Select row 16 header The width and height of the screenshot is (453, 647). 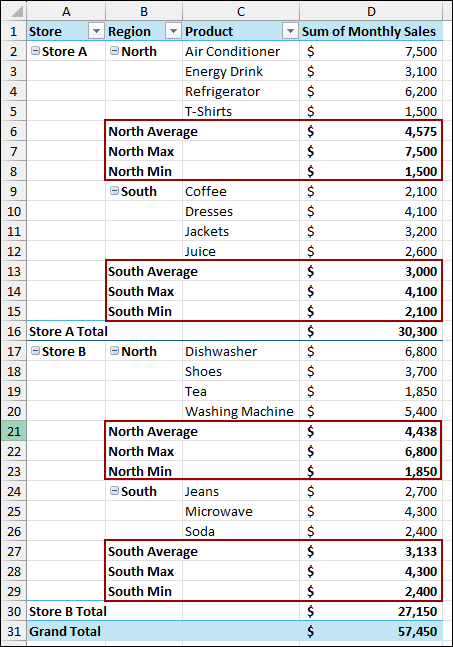pyautogui.click(x=14, y=331)
